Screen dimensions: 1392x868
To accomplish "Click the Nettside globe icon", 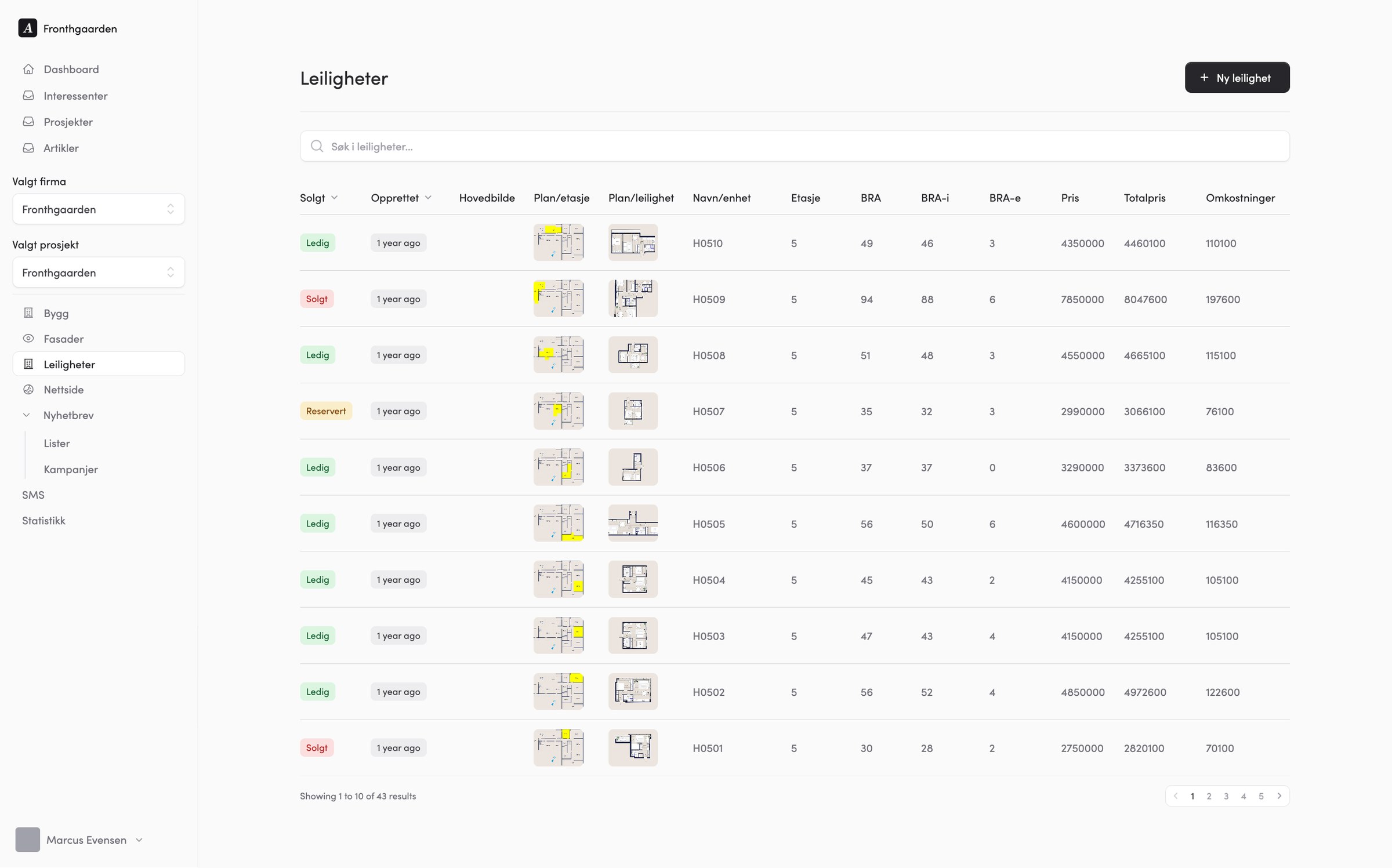I will click(x=28, y=390).
